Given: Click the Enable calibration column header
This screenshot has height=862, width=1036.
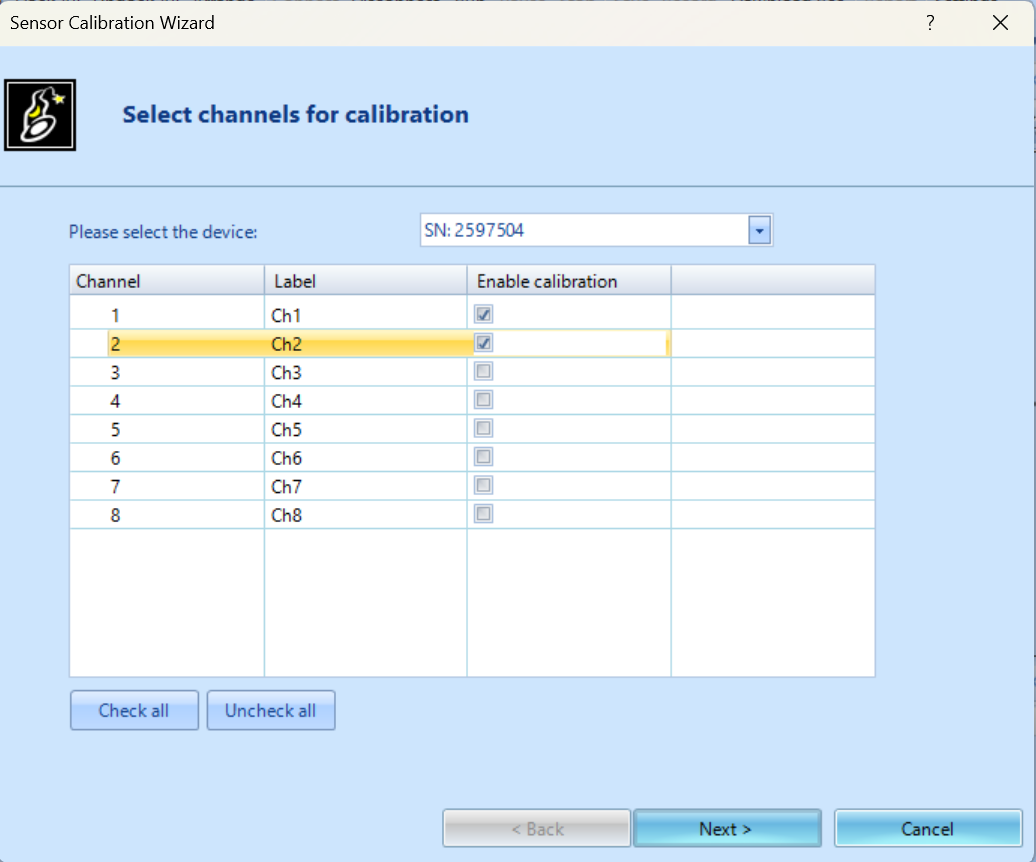Looking at the screenshot, I should tap(568, 281).
